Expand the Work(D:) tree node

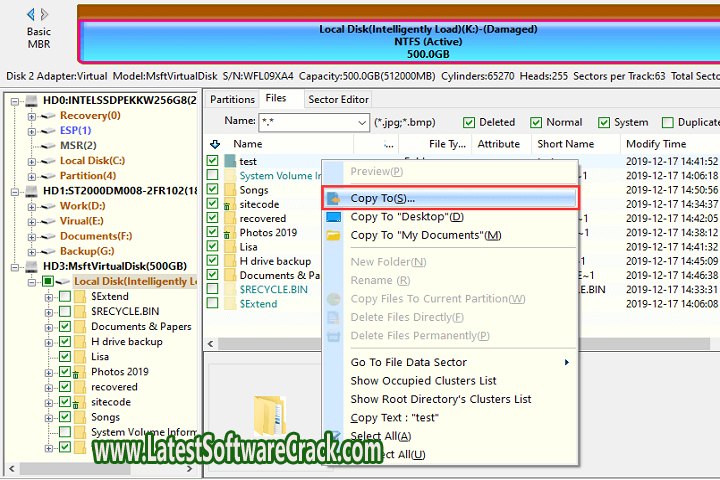click(x=32, y=206)
